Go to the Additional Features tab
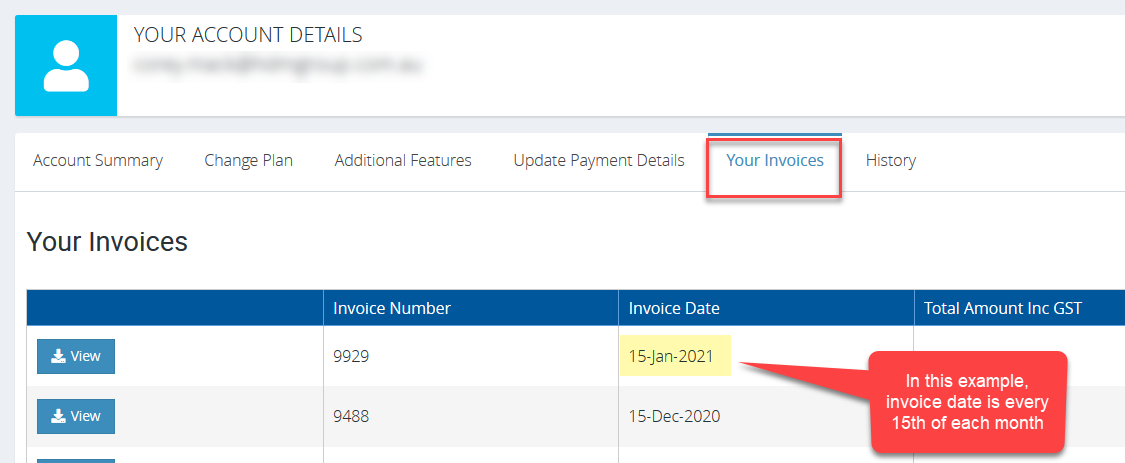The image size is (1125, 463). point(403,160)
